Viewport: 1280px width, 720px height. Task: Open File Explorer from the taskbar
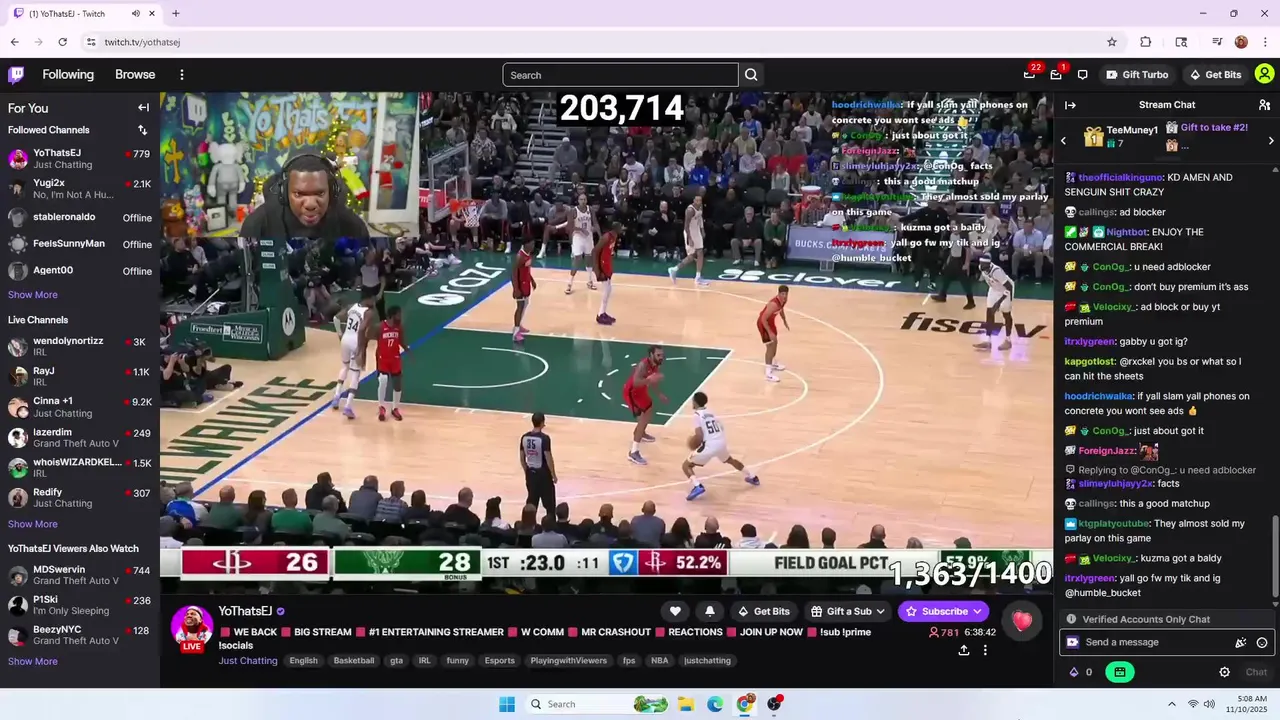686,704
